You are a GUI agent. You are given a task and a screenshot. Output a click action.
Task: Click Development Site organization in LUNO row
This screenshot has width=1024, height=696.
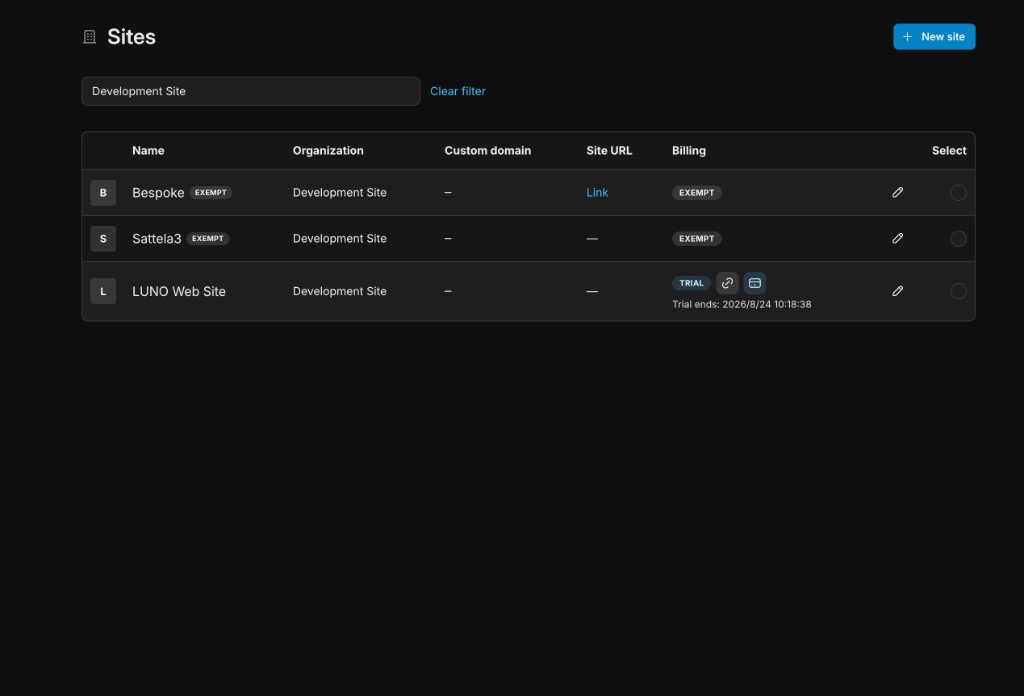point(340,291)
